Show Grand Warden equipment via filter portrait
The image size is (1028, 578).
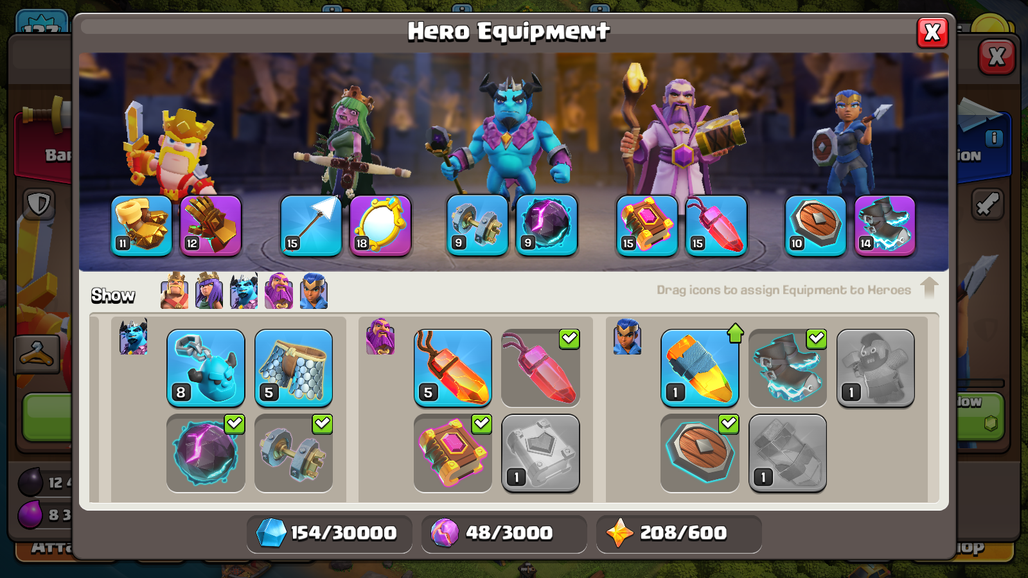[279, 290]
